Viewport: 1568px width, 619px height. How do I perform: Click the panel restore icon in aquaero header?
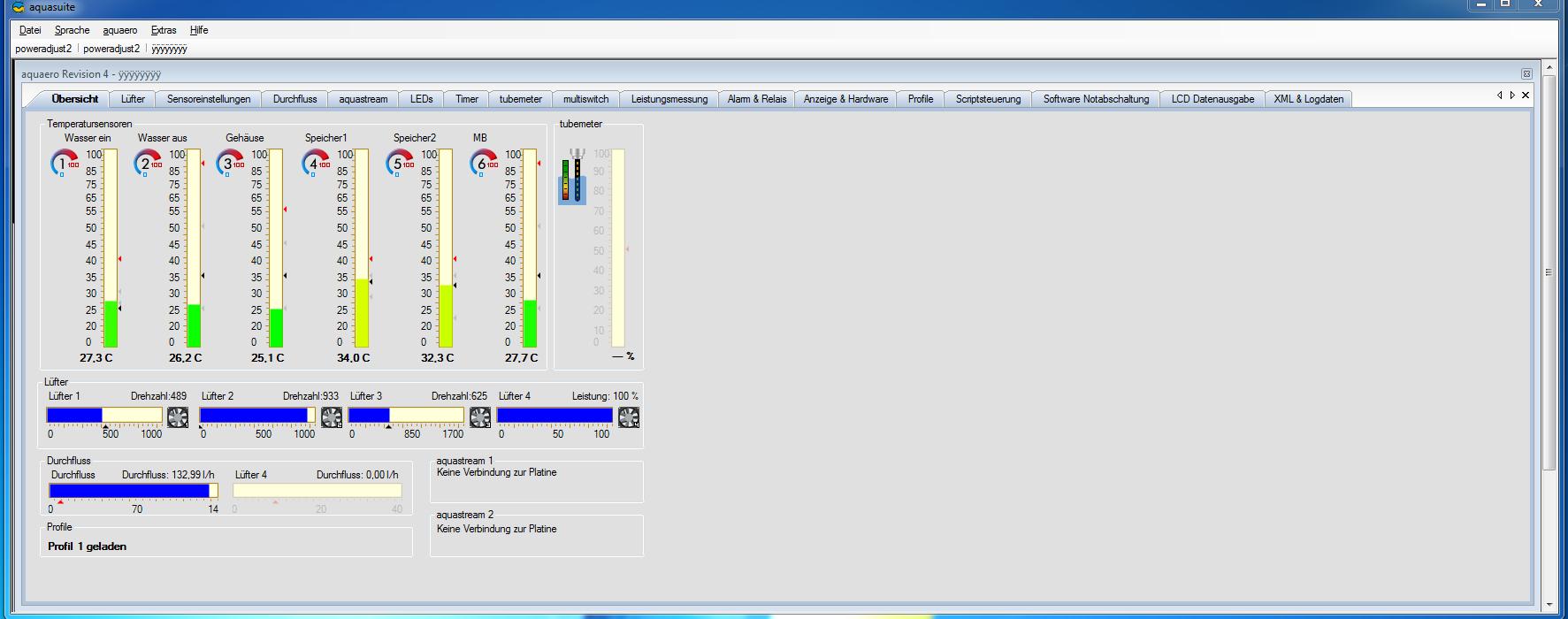(1526, 74)
